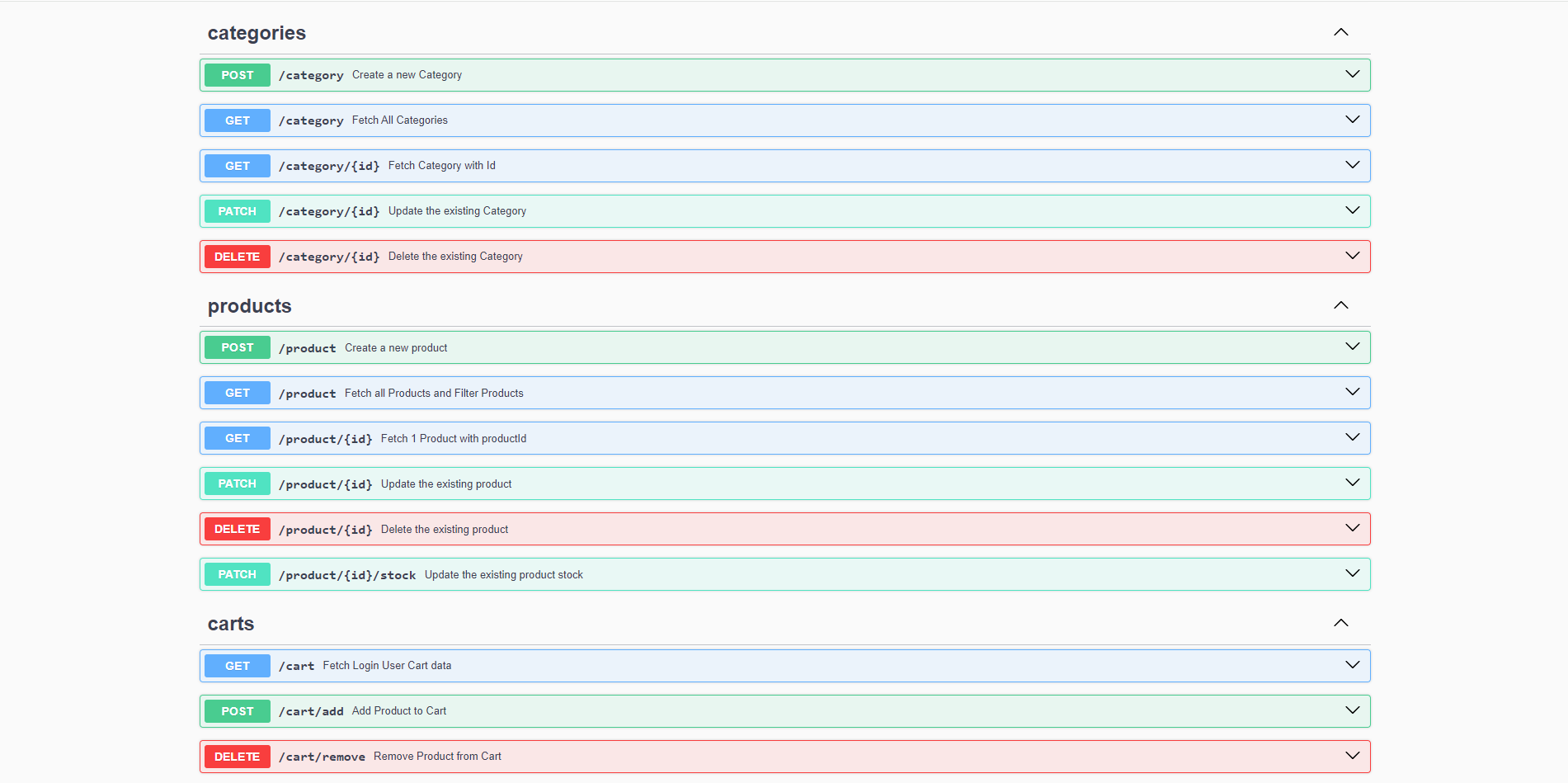Click 'Update the existing Category' description

457,210
